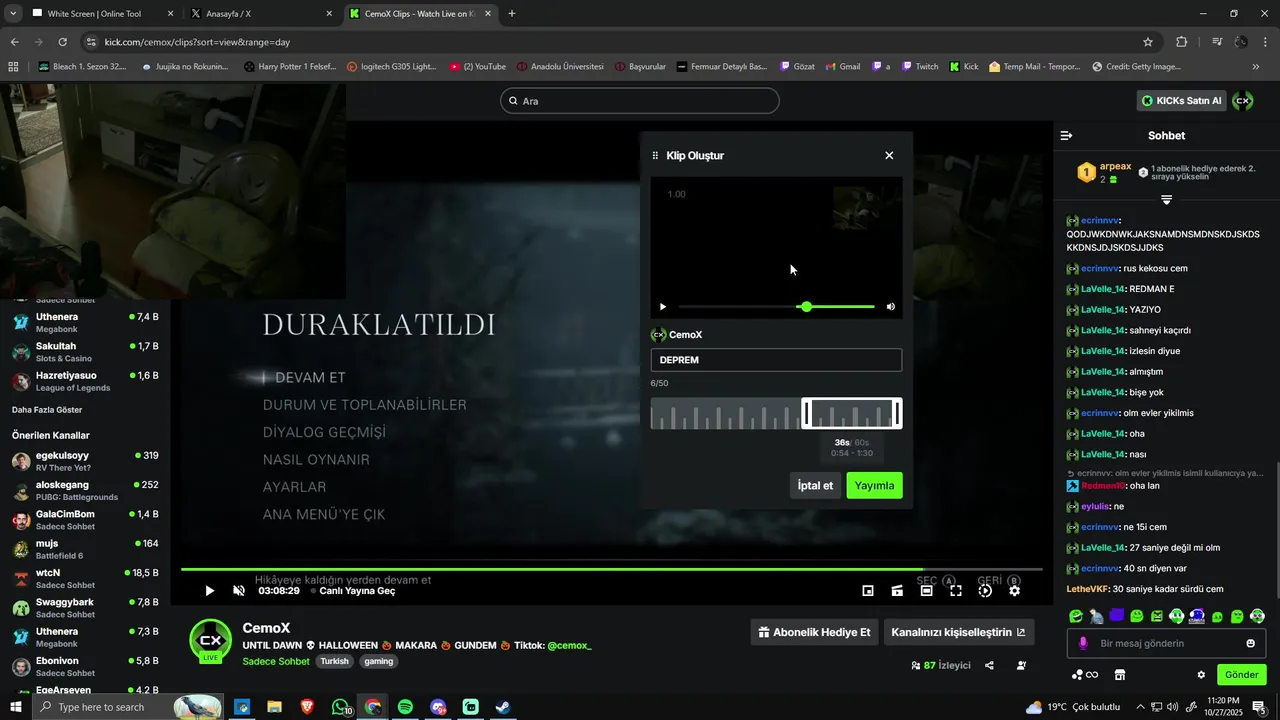Click the channel points infinity icon

(1085, 675)
